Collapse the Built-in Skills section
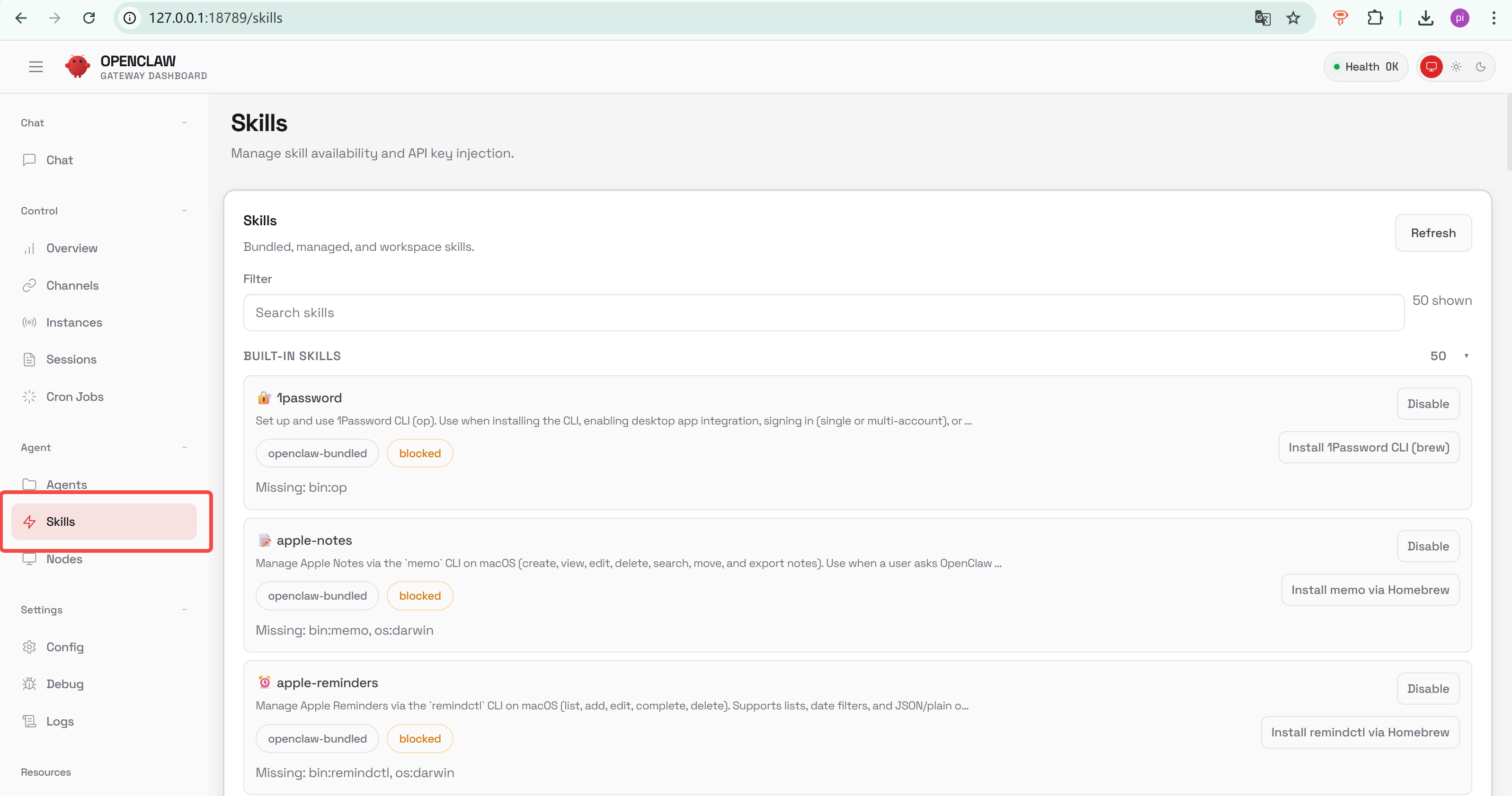1512x796 pixels. pyautogui.click(x=1466, y=356)
